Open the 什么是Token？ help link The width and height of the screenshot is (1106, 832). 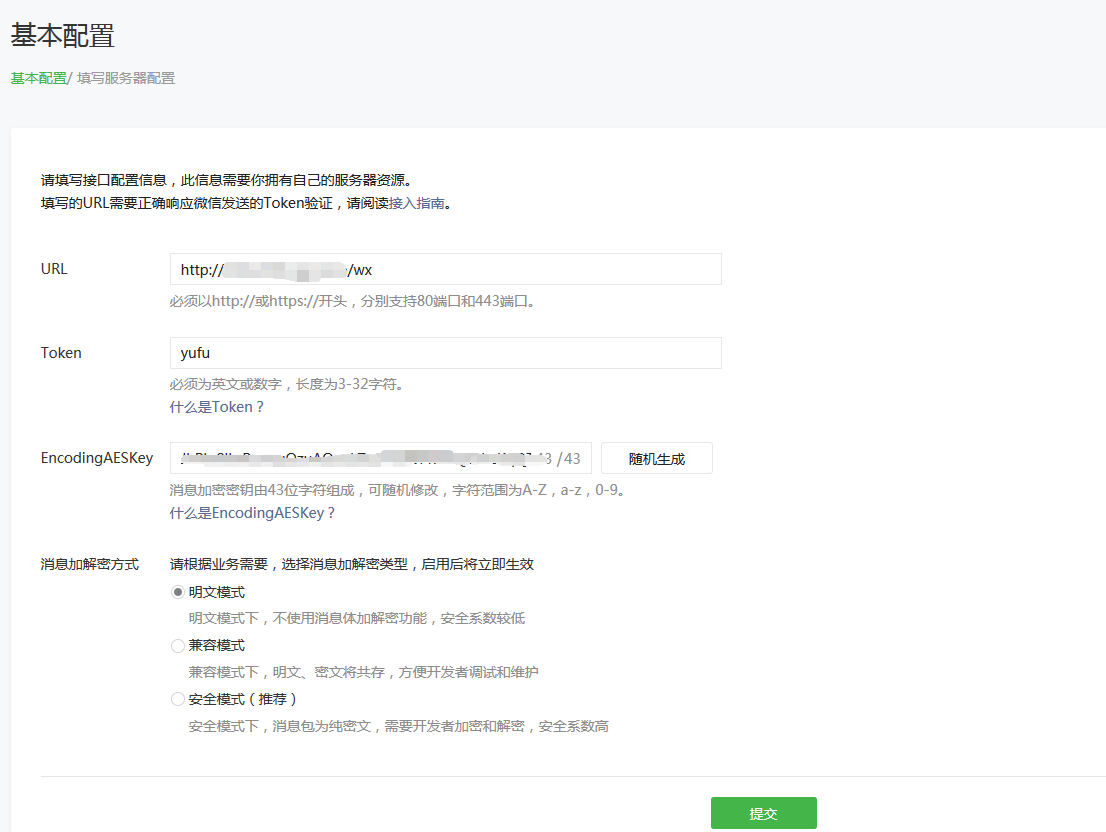[x=217, y=407]
